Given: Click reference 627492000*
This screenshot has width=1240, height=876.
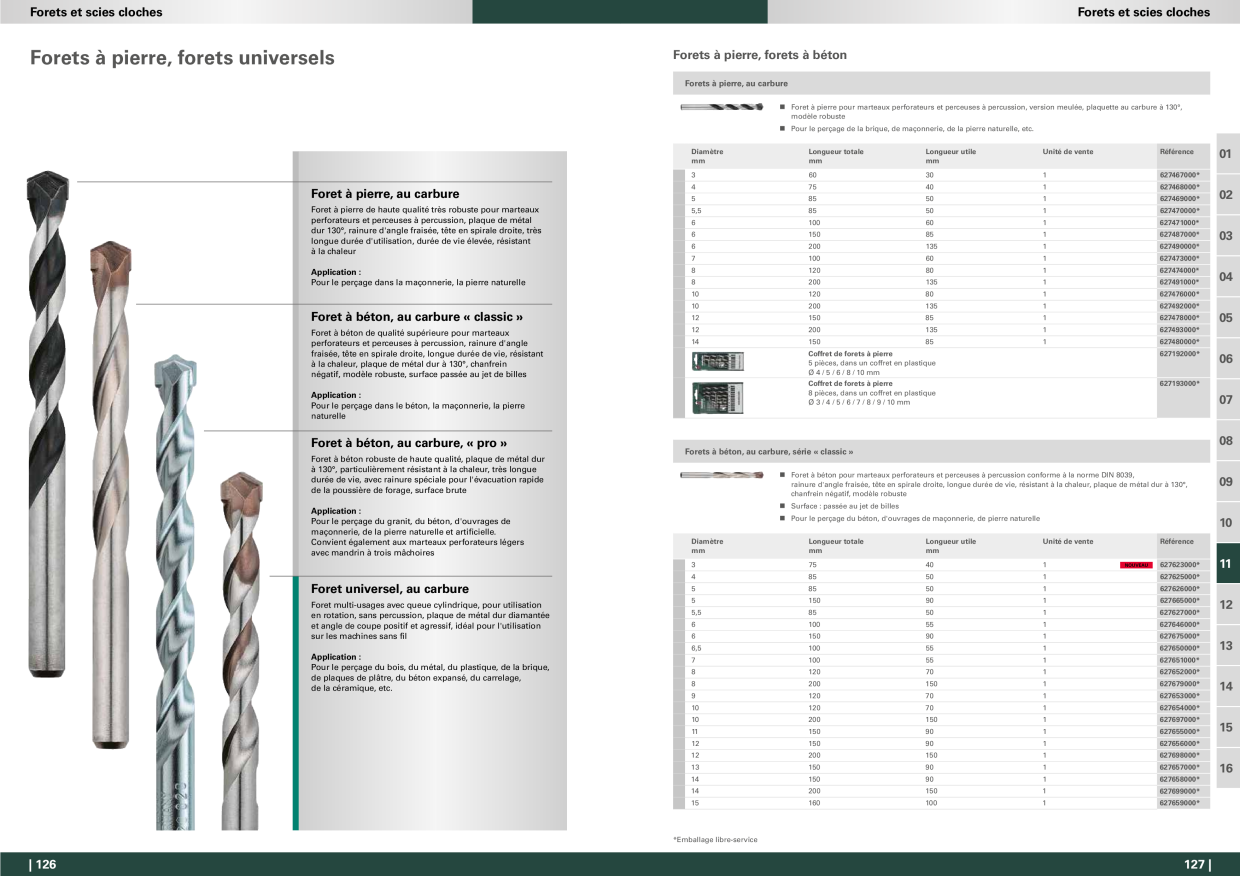Looking at the screenshot, I should (1179, 307).
